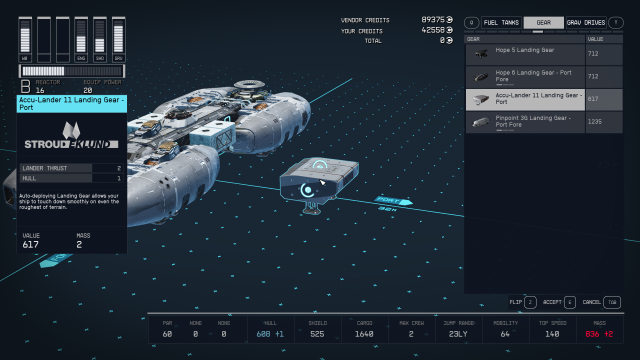Click Accu-Lander 11 list thumbnail icon
Screen dimensions: 640x360
point(481,99)
